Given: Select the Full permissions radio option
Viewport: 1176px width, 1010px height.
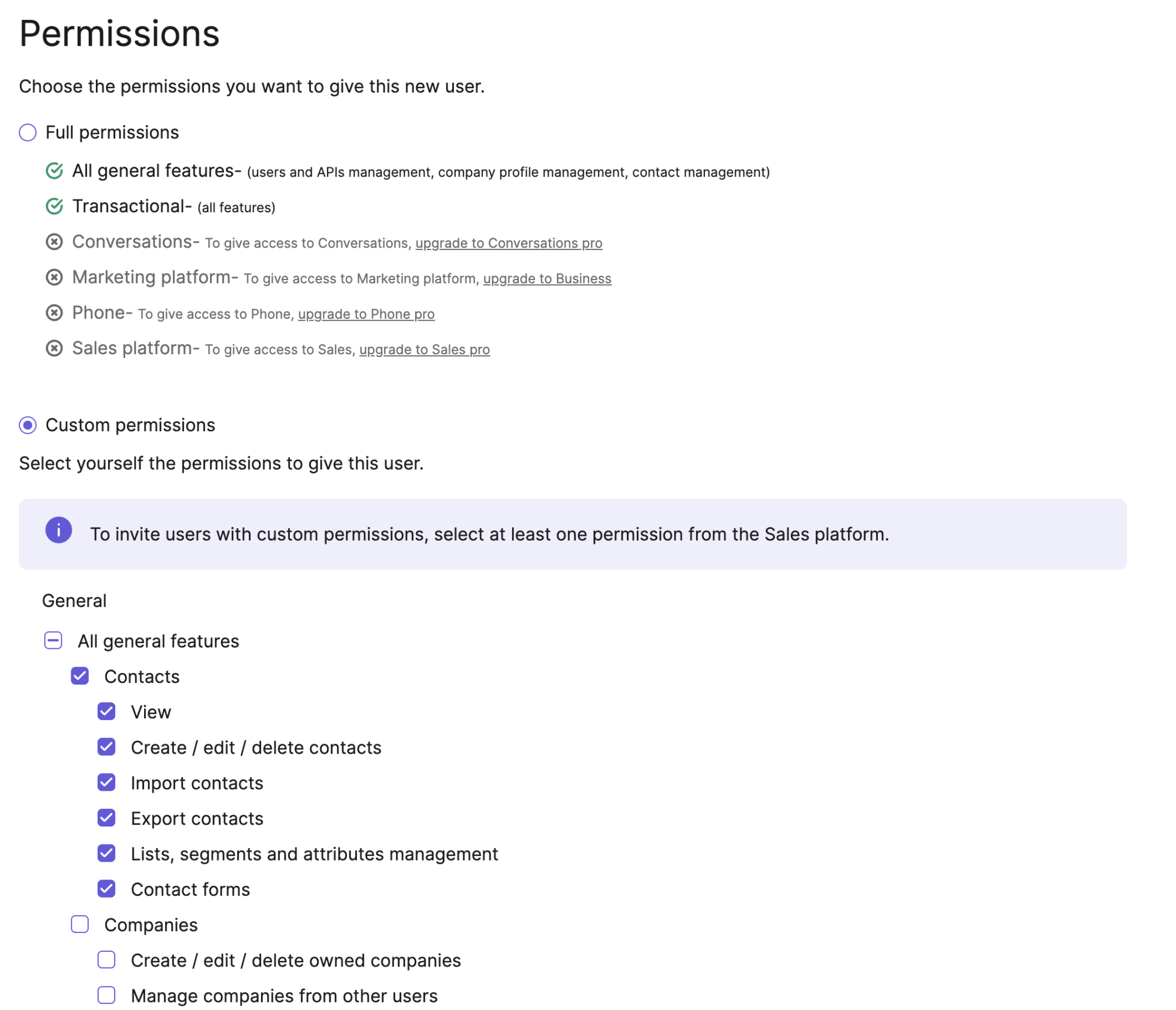Looking at the screenshot, I should 28,133.
